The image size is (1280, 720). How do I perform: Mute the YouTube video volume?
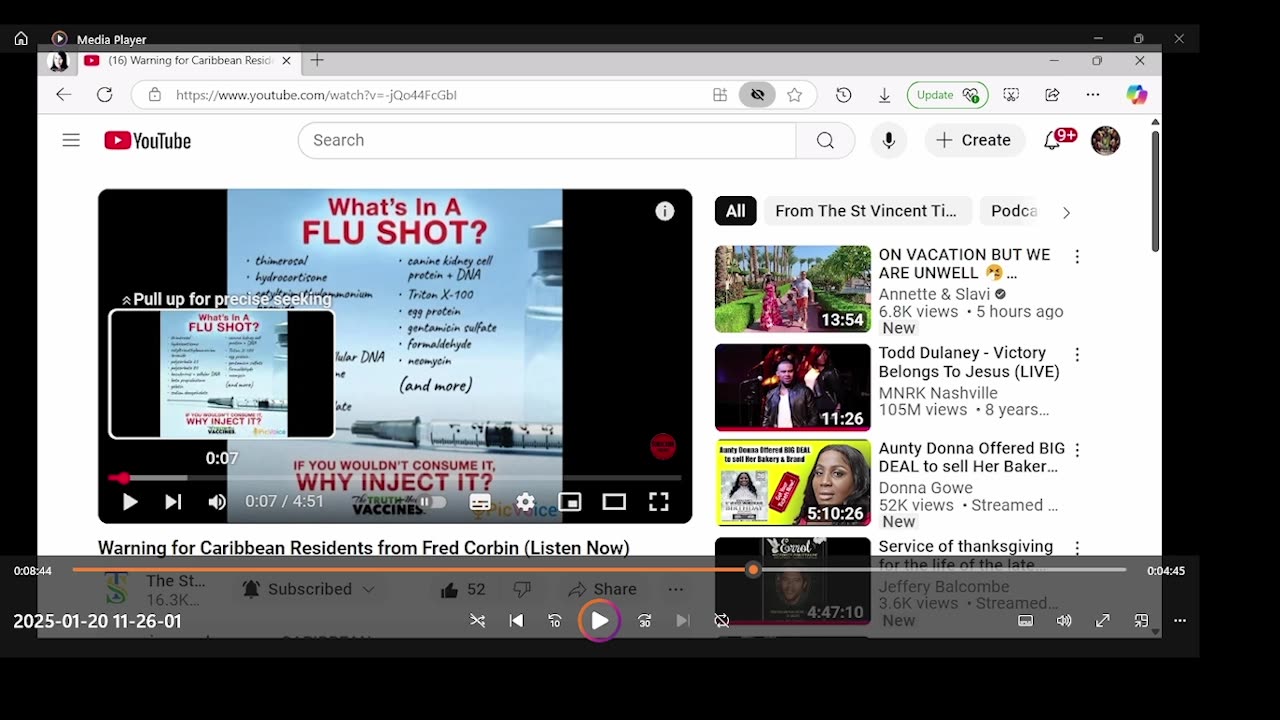(217, 502)
